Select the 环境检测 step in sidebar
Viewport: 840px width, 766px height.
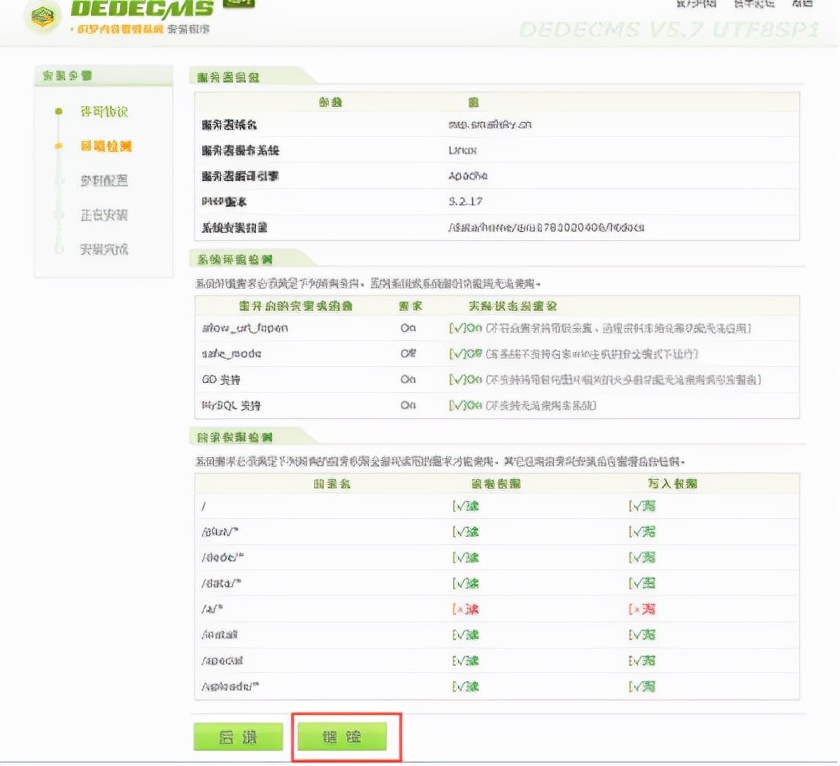106,146
